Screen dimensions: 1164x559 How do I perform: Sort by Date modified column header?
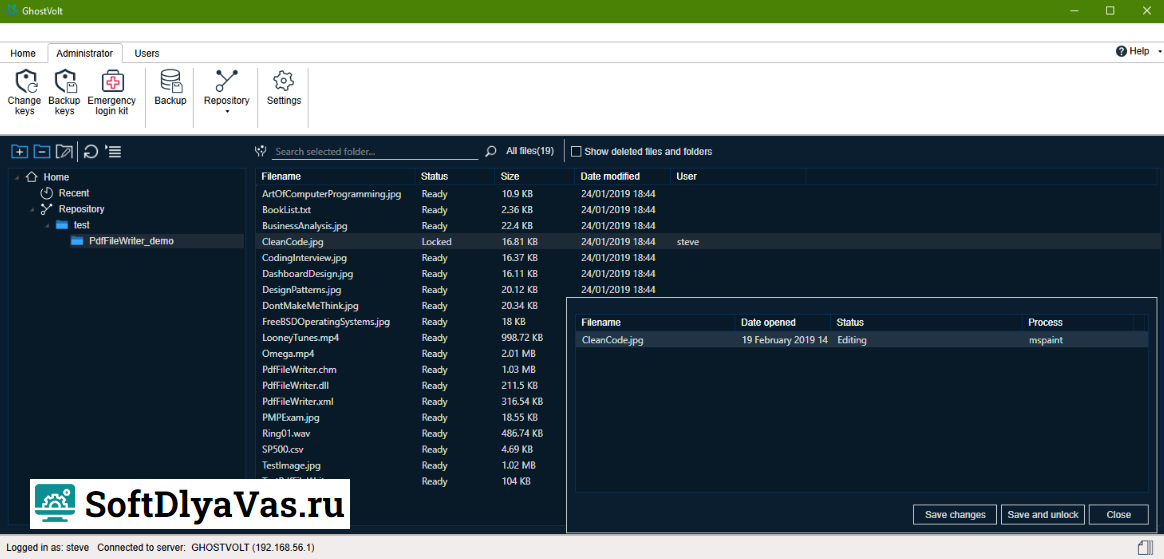[x=622, y=177]
